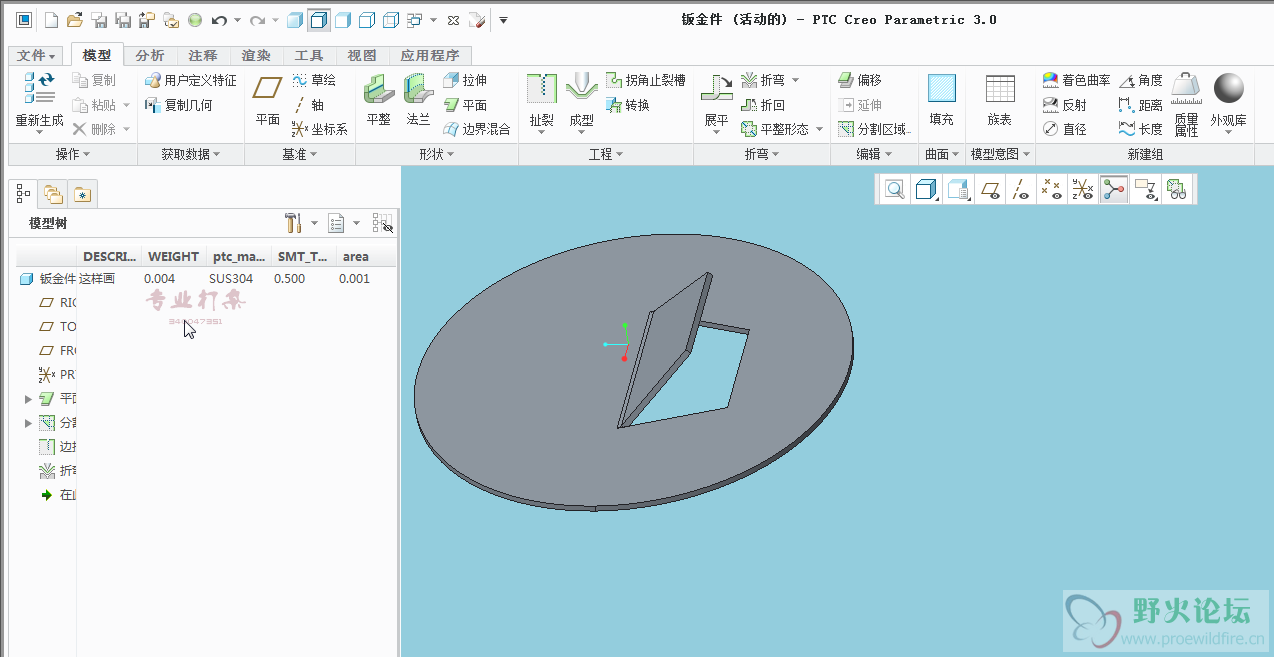Open the 工程 group dropdown
The height and width of the screenshot is (657, 1274).
coord(606,154)
